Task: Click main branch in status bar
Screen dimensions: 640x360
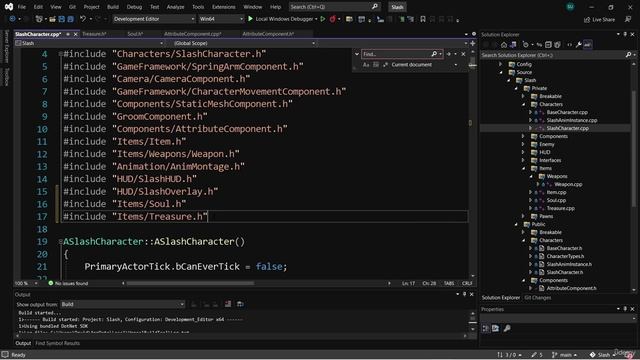Action: (565, 355)
